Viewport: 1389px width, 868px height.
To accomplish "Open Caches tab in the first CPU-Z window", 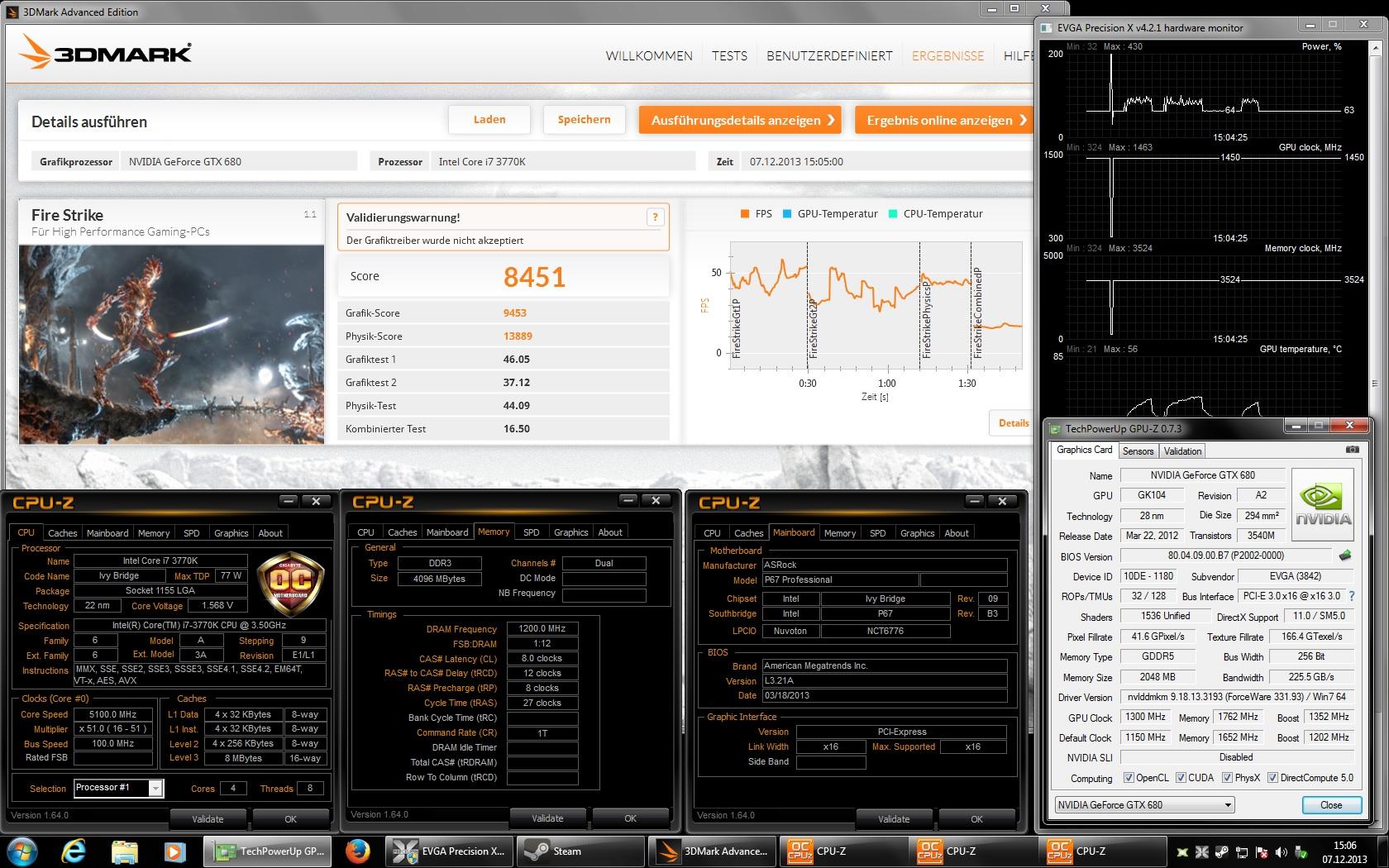I will (x=62, y=533).
